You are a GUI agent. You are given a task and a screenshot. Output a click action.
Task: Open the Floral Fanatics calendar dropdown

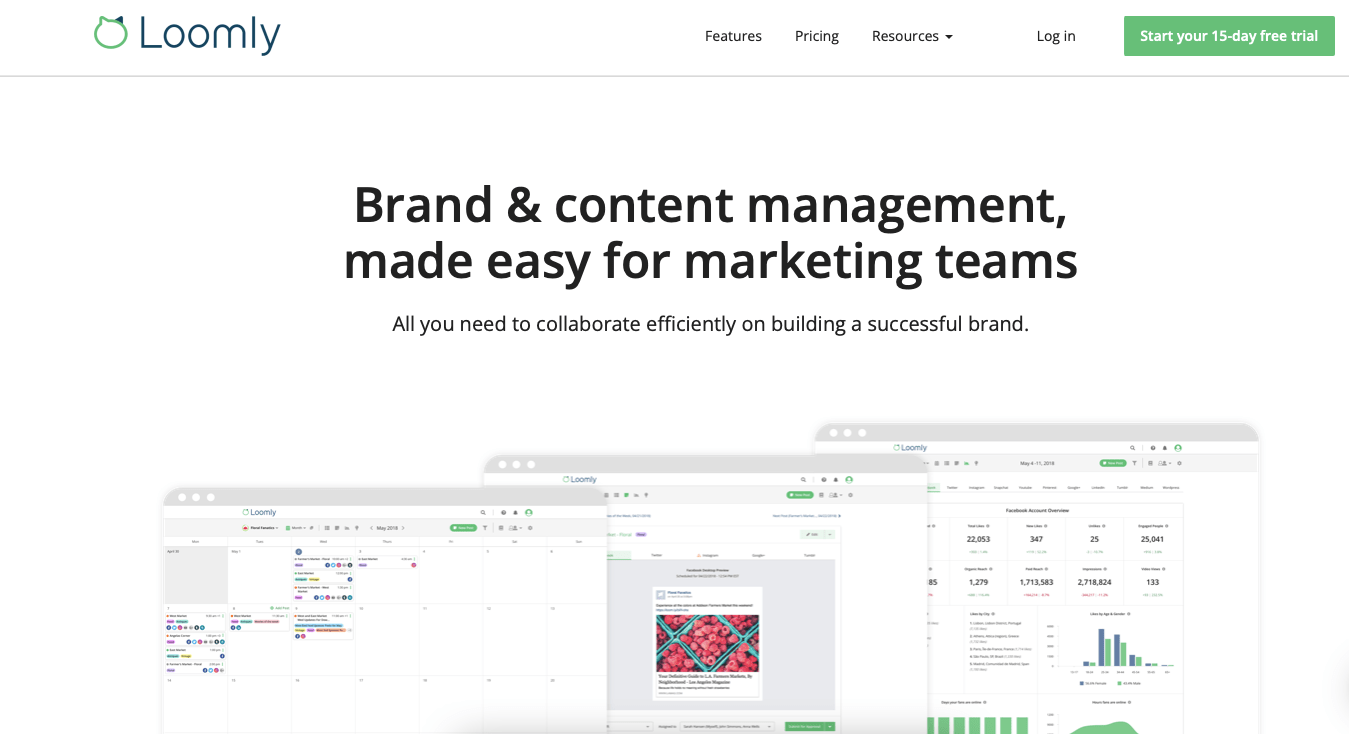point(261,528)
